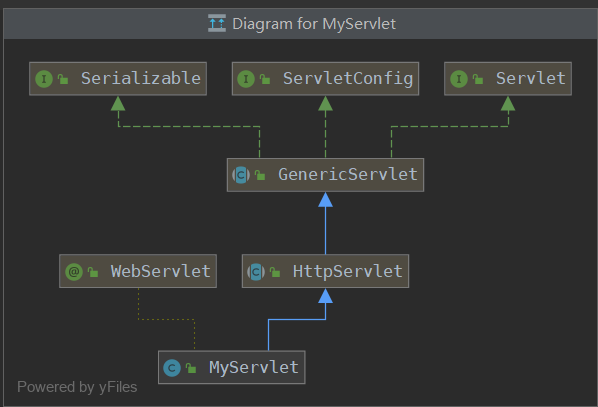Select the GenericServlet class node

pyautogui.click(x=325, y=175)
